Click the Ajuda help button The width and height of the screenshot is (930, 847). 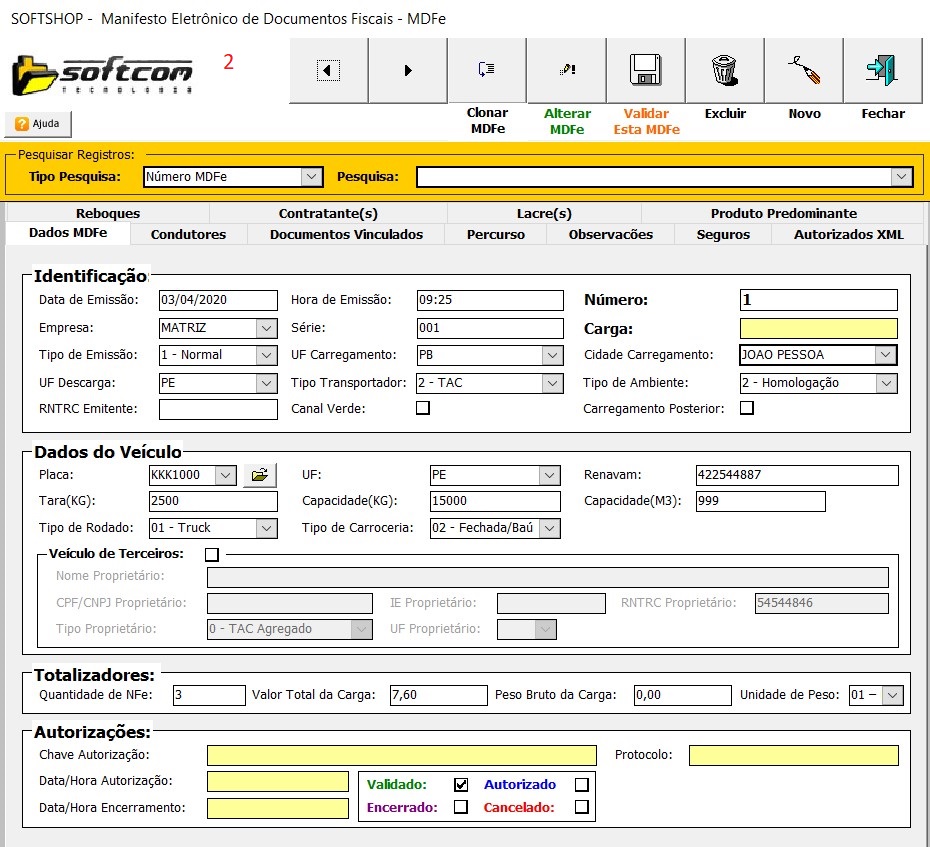38,124
